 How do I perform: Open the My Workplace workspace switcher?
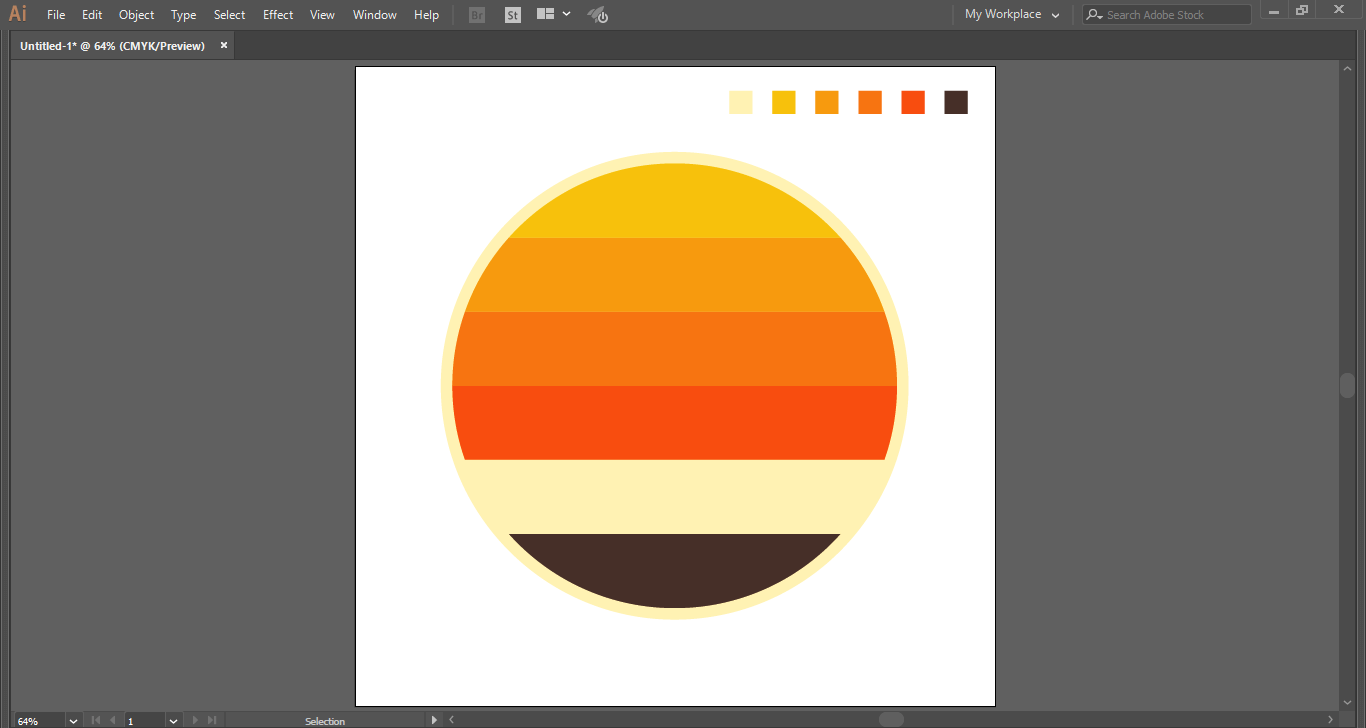tap(1012, 15)
